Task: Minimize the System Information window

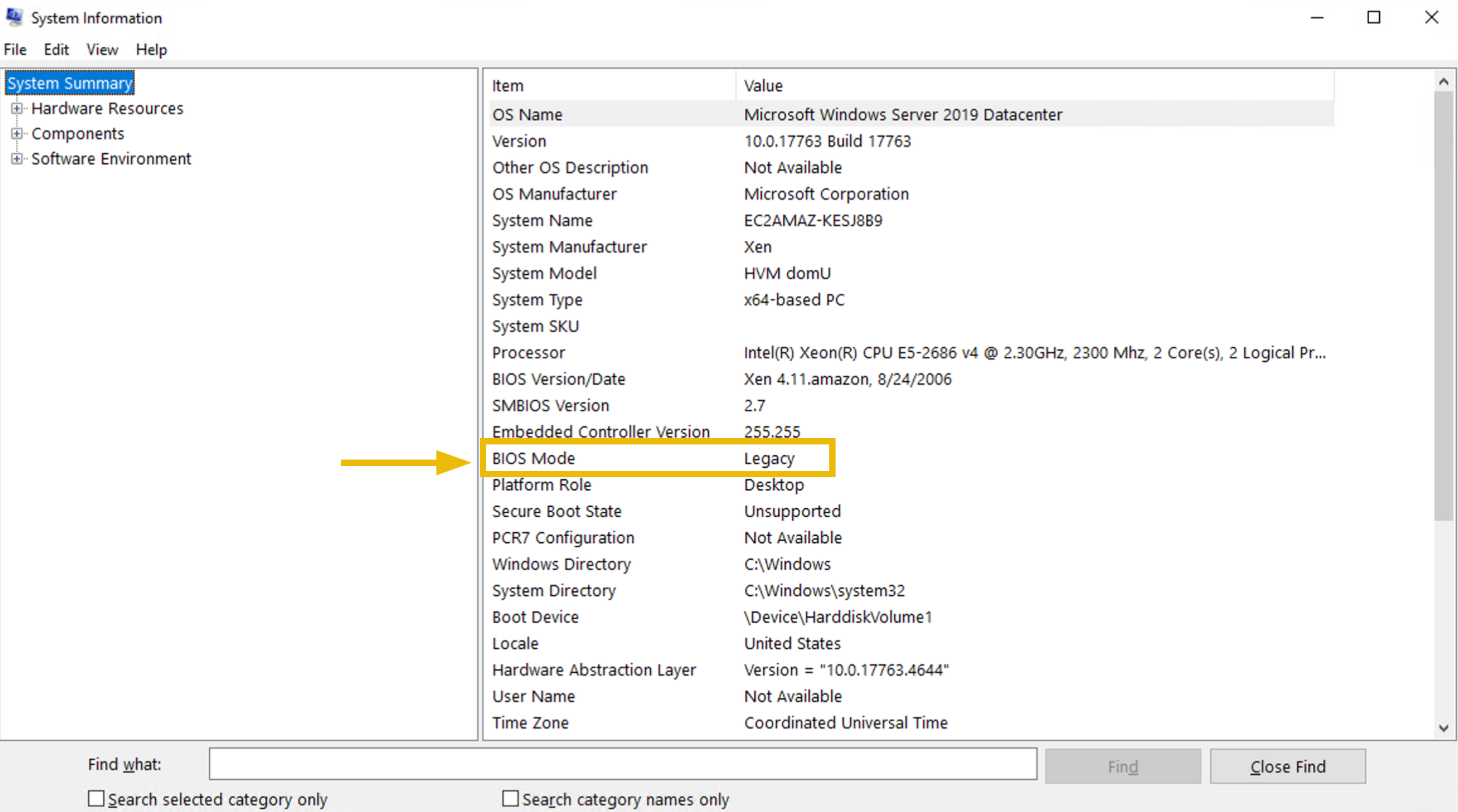Action: pos(1317,18)
